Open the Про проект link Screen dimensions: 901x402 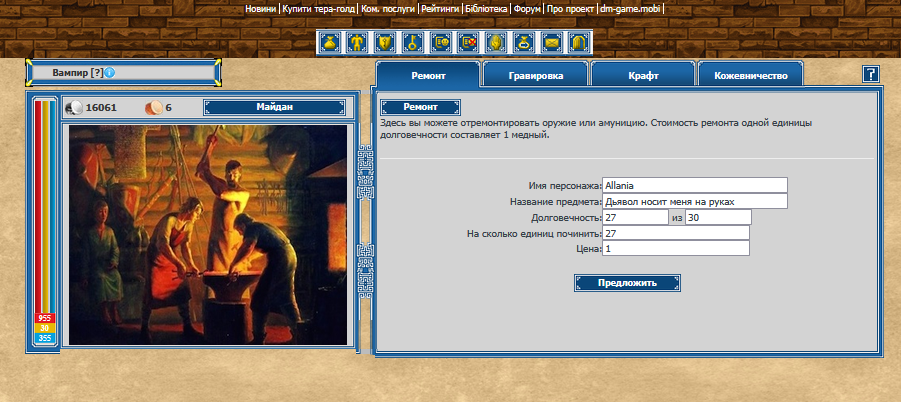click(570, 9)
